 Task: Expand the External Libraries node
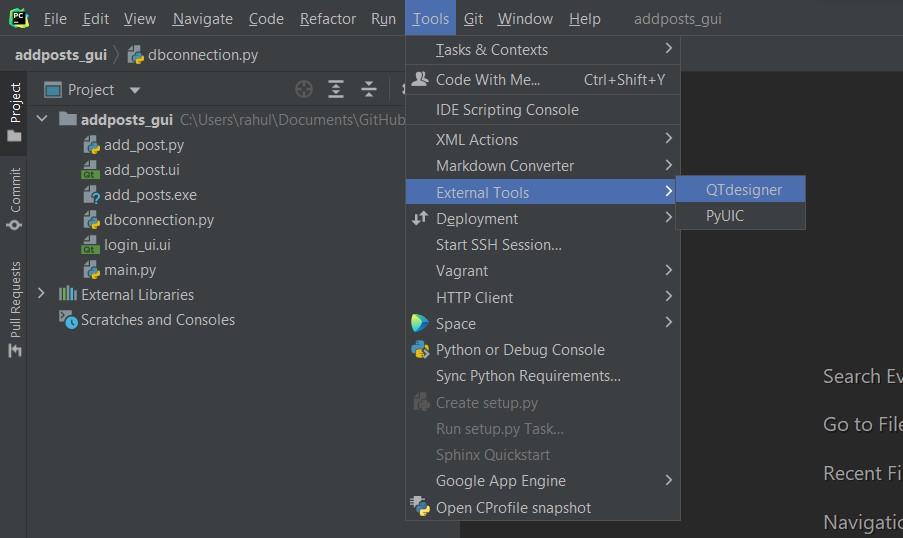[x=41, y=295]
